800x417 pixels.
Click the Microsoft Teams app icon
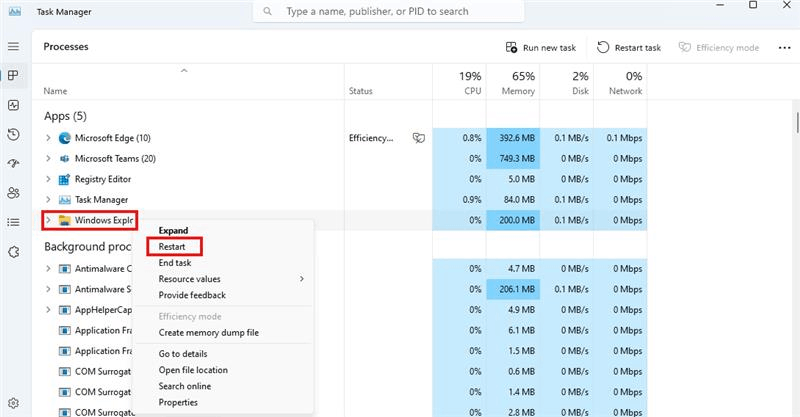coord(64,159)
